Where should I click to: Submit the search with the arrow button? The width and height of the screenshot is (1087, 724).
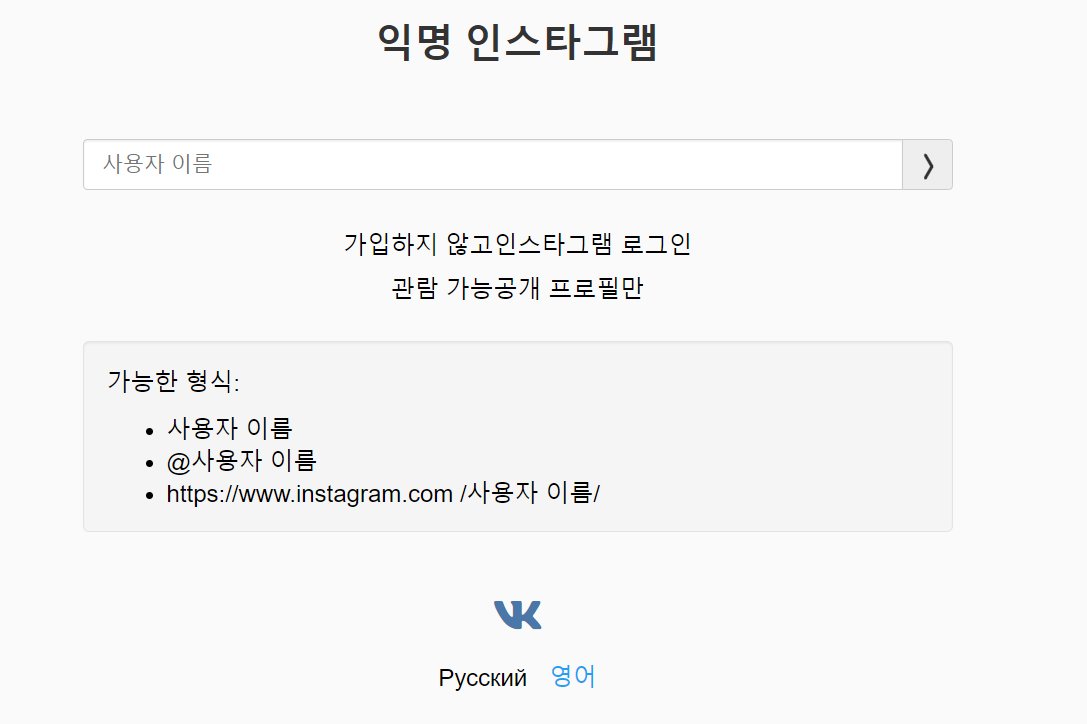pyautogui.click(x=928, y=164)
